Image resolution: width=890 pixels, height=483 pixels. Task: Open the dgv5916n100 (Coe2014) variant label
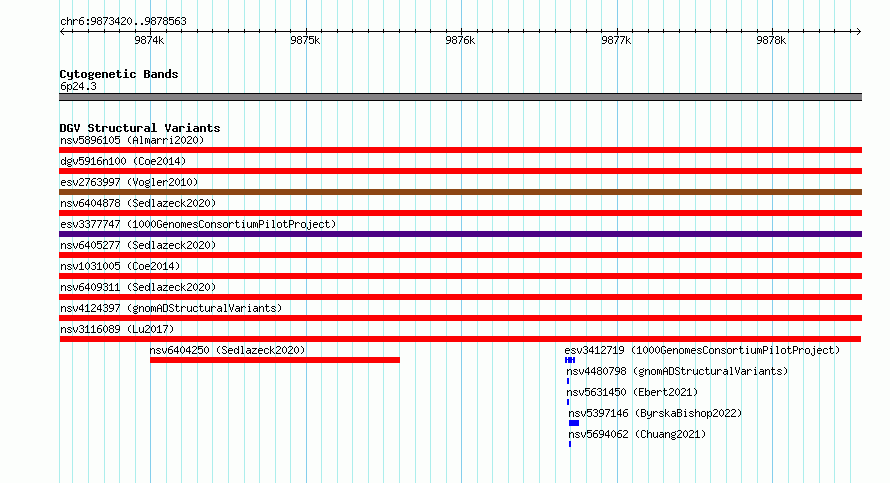(123, 161)
